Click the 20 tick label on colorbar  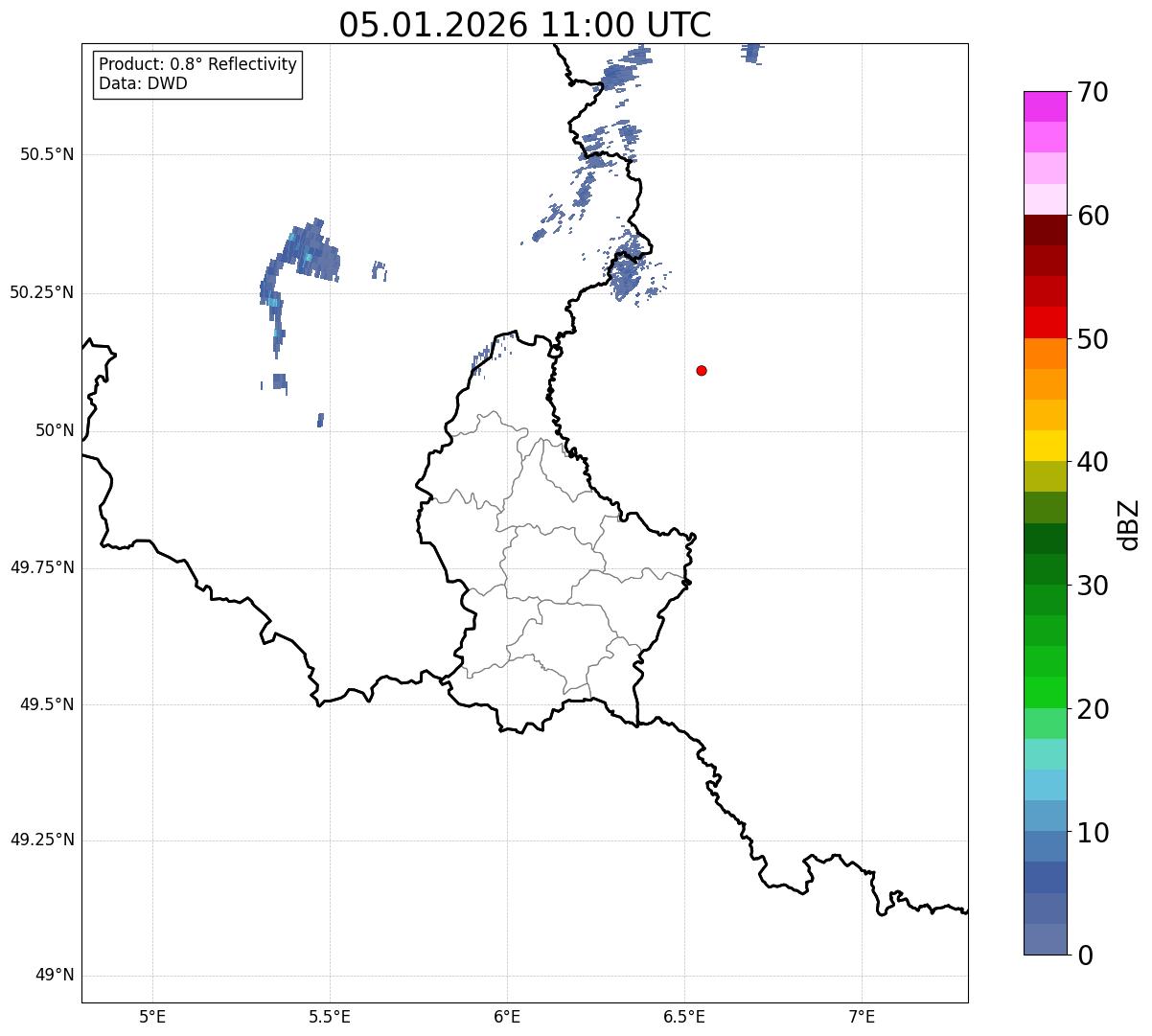coord(1093,709)
